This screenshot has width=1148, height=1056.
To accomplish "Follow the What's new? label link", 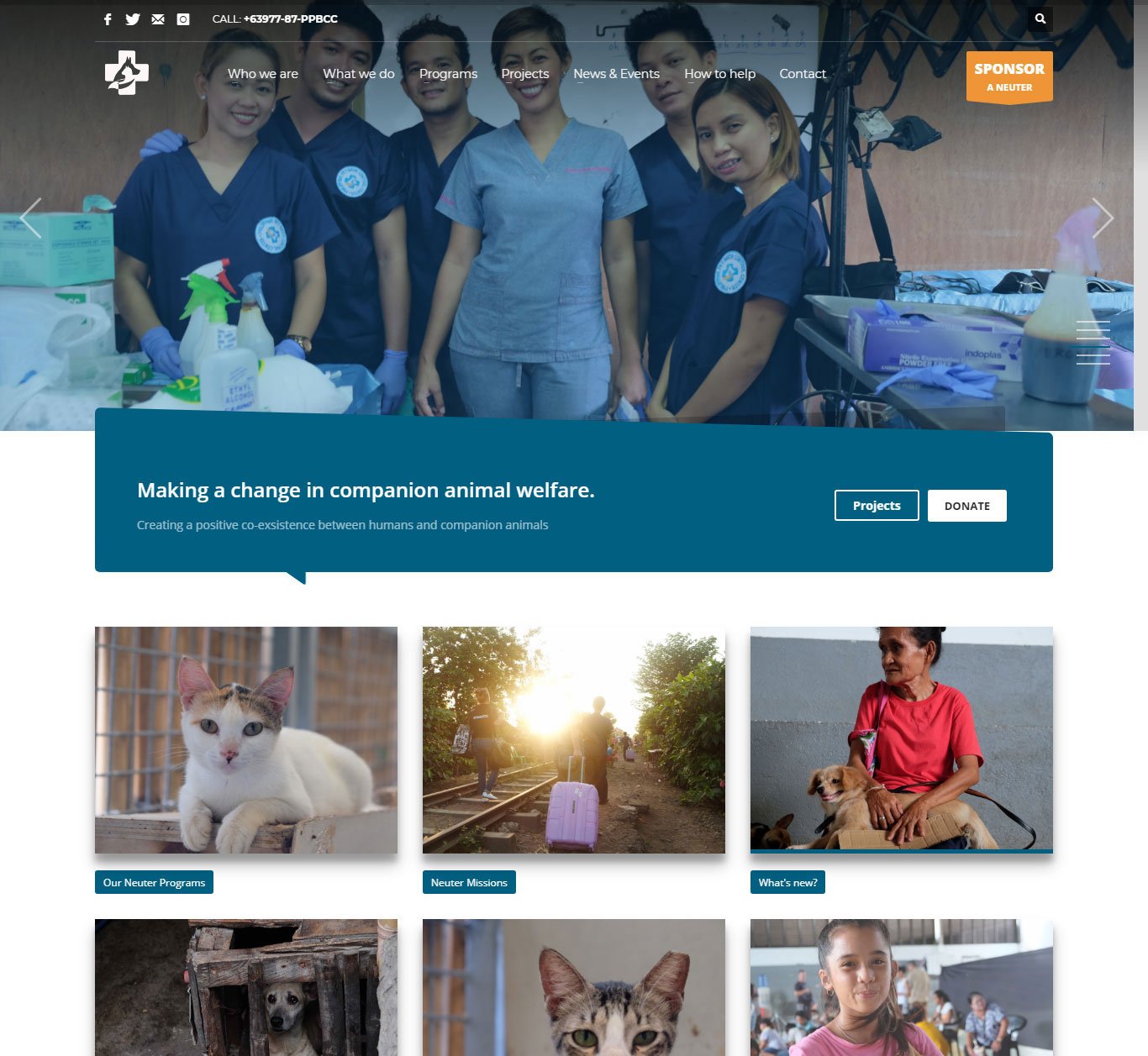I will (x=787, y=882).
